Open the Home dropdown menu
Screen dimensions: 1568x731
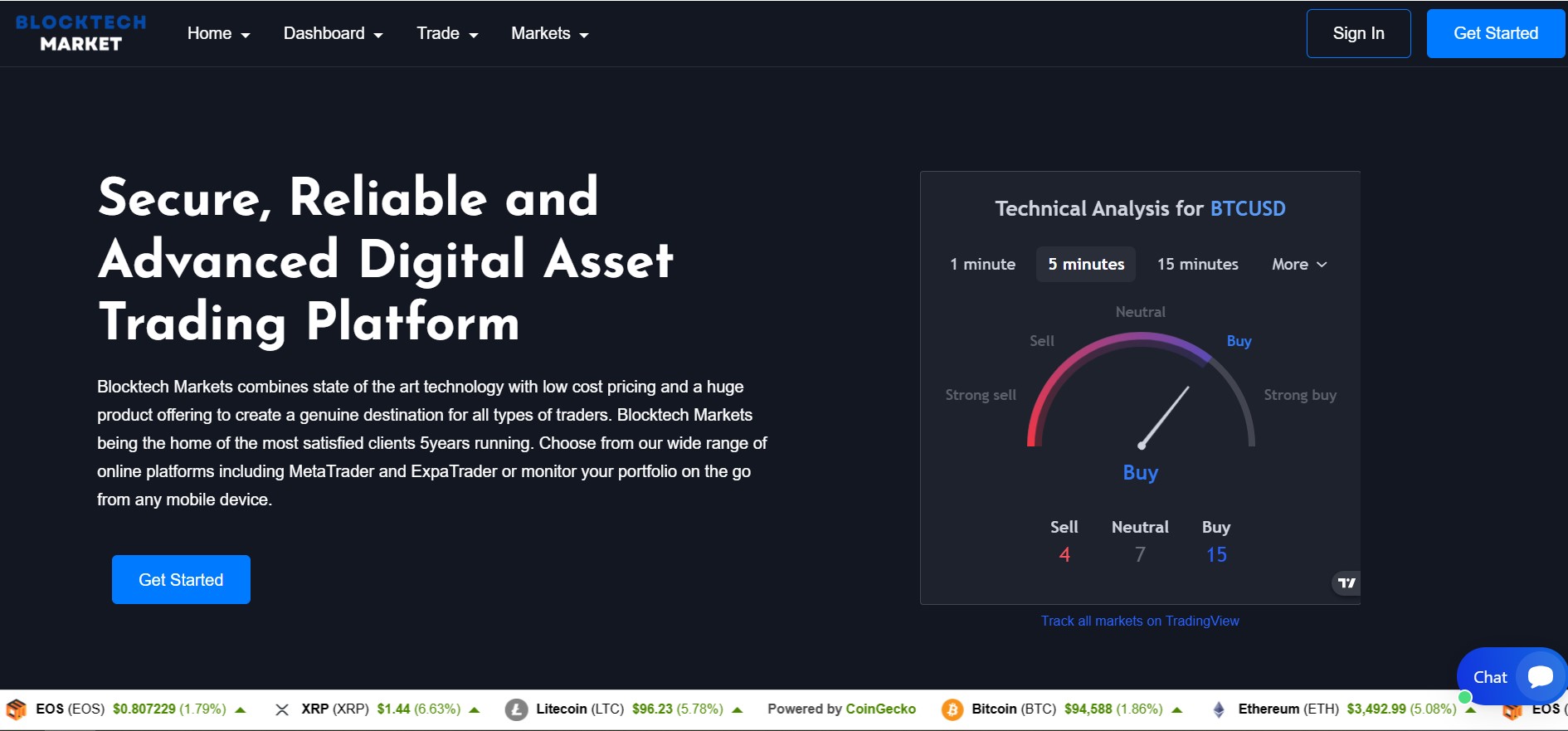click(218, 33)
